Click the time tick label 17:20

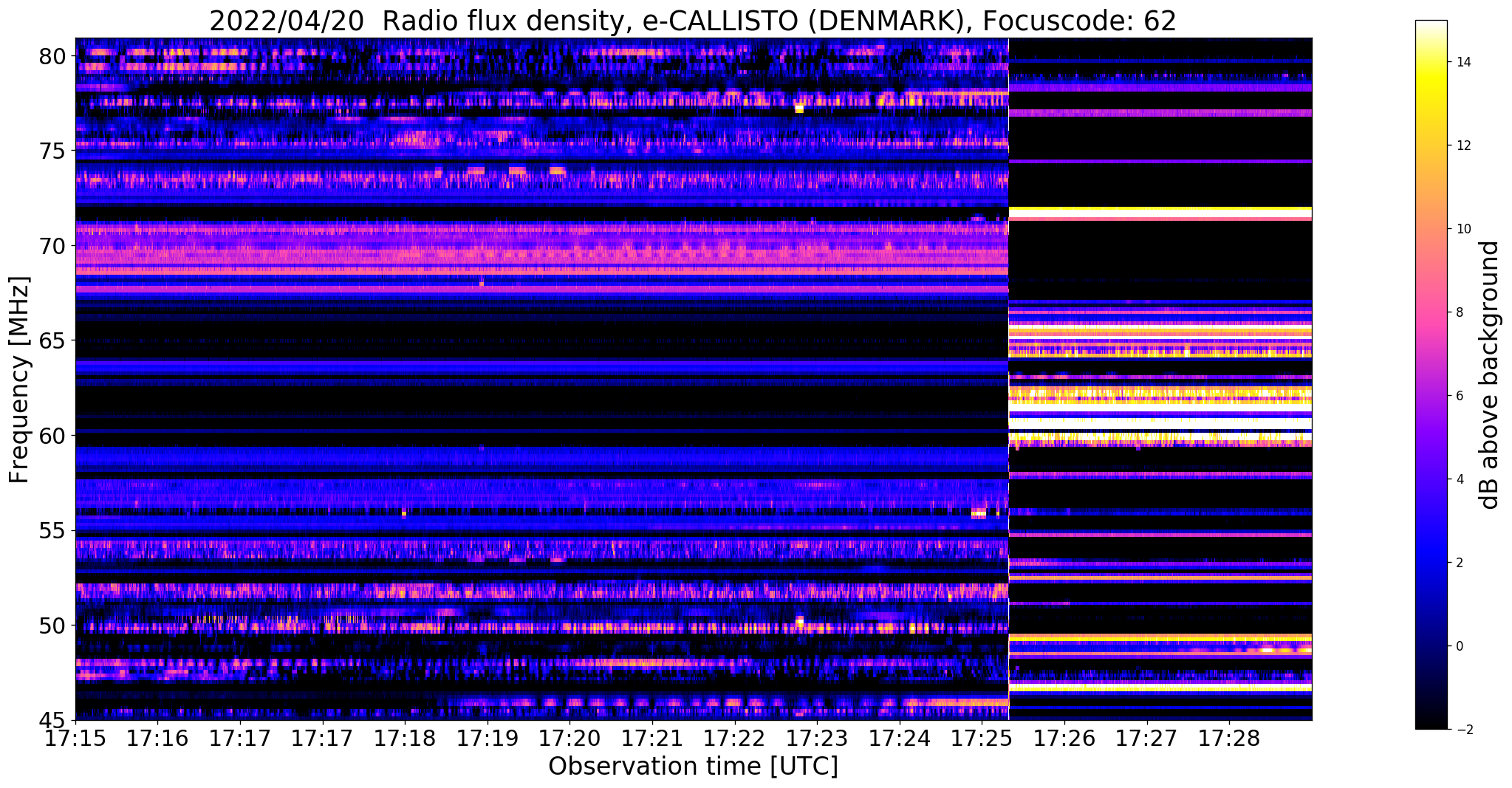(569, 739)
